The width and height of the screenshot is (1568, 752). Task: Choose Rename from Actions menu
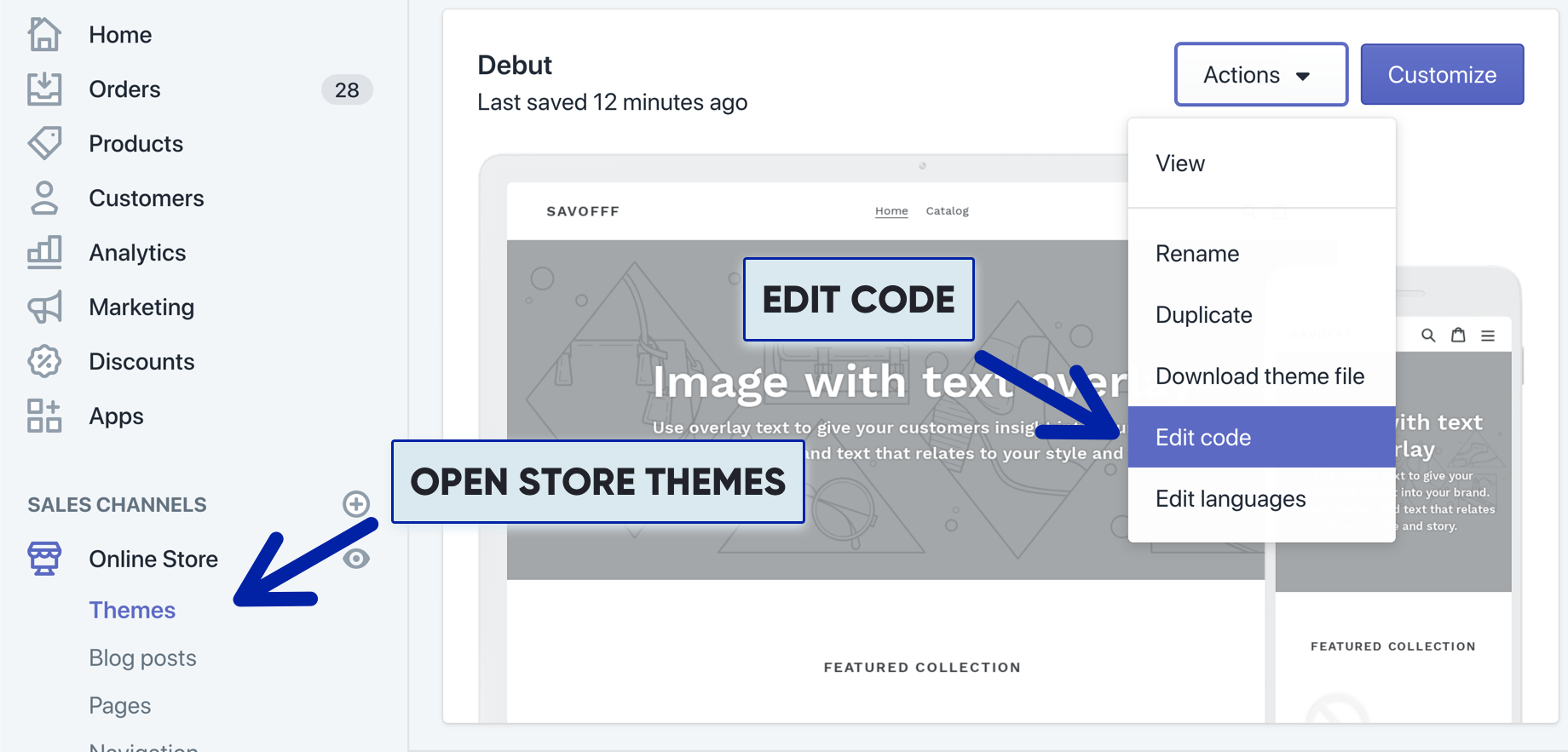click(x=1261, y=254)
